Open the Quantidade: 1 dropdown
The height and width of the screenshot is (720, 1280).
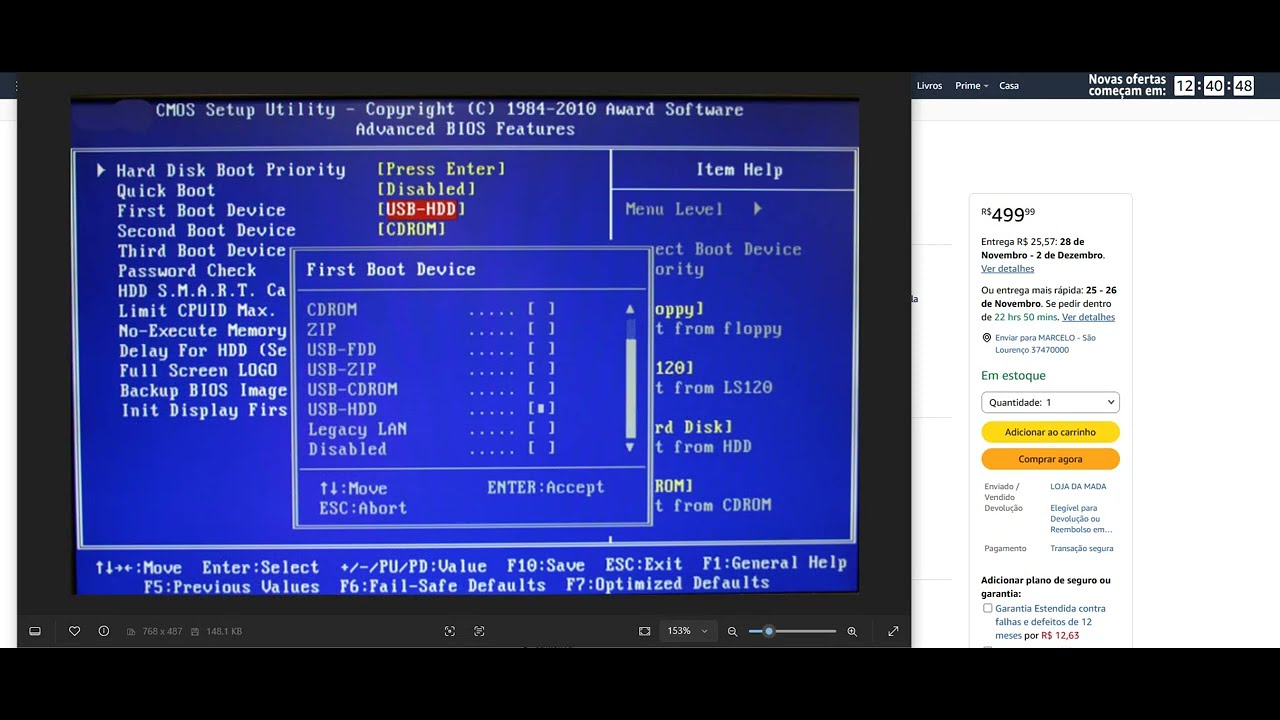[1050, 402]
